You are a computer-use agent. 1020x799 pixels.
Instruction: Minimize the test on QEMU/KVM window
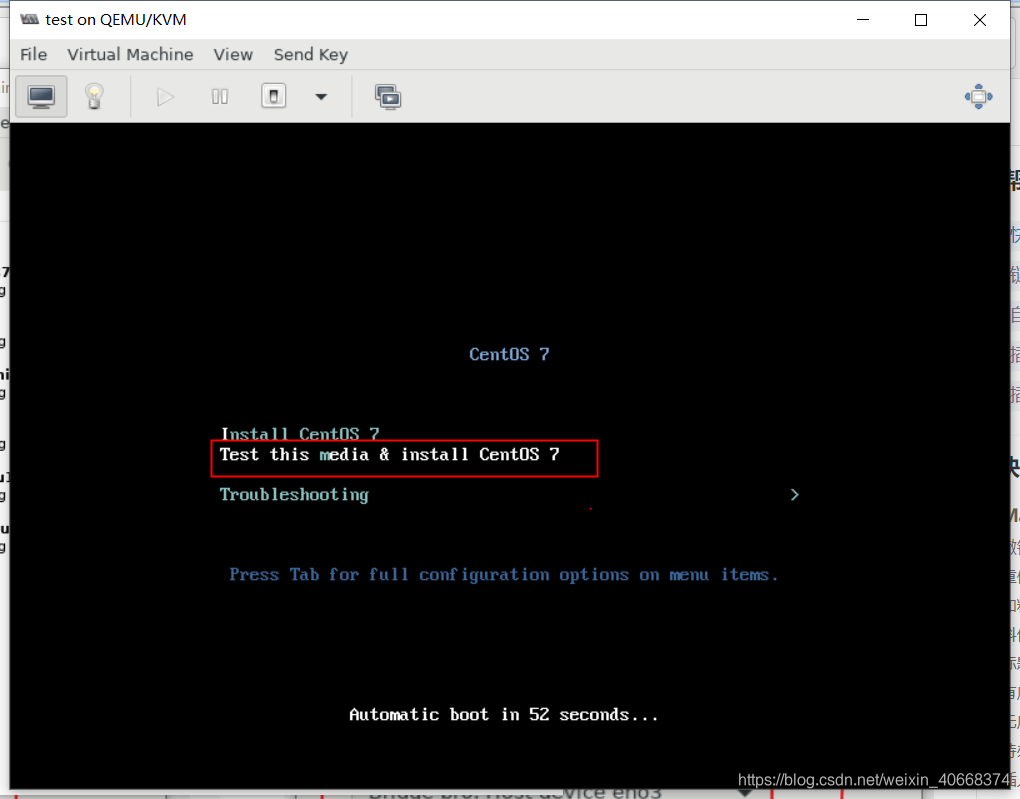pyautogui.click(x=863, y=20)
